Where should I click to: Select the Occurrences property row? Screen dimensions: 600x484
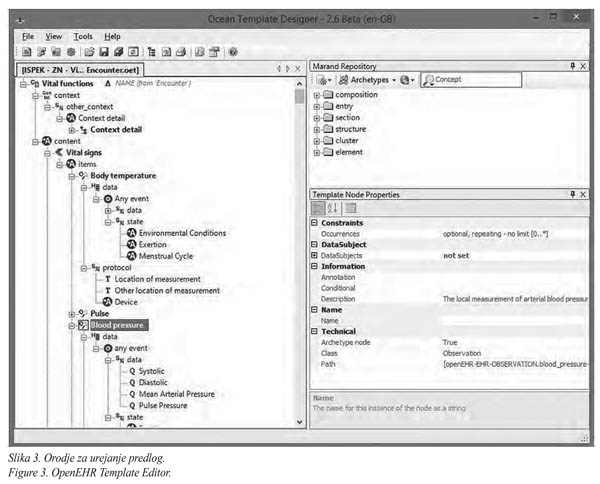(449, 233)
